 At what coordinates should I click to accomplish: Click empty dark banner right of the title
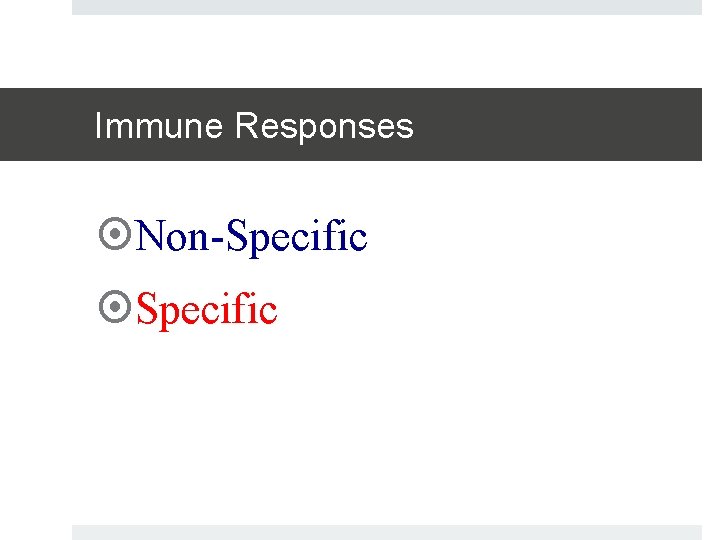click(560, 125)
